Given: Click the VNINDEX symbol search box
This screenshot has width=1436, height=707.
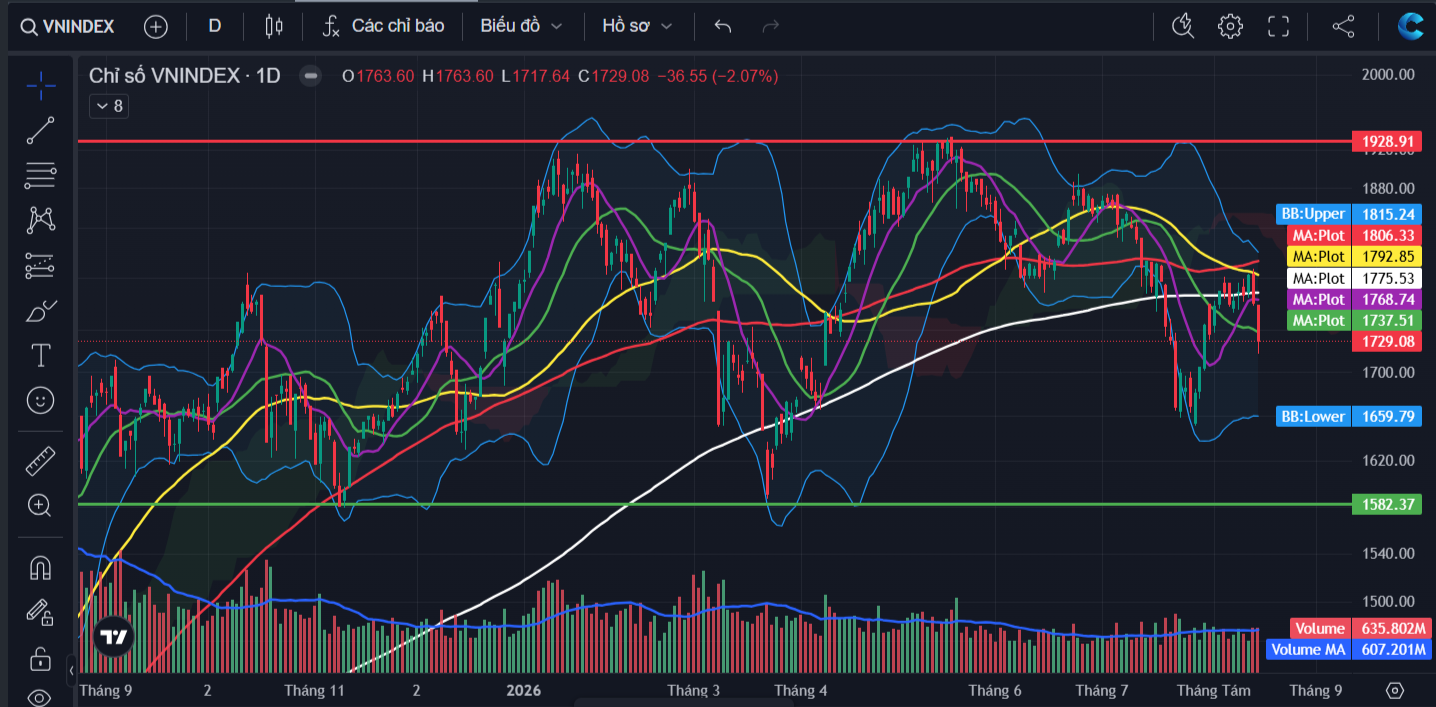Looking at the screenshot, I should pyautogui.click(x=68, y=26).
